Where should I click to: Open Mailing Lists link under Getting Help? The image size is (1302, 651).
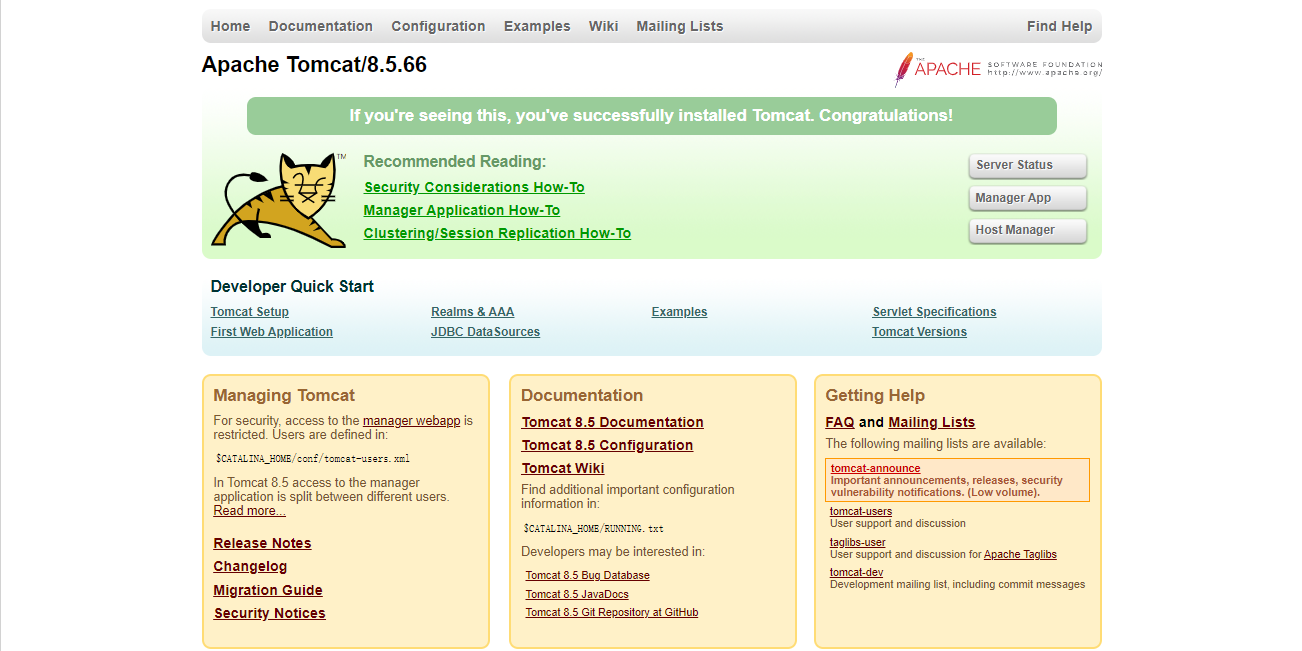pyautogui.click(x=931, y=422)
